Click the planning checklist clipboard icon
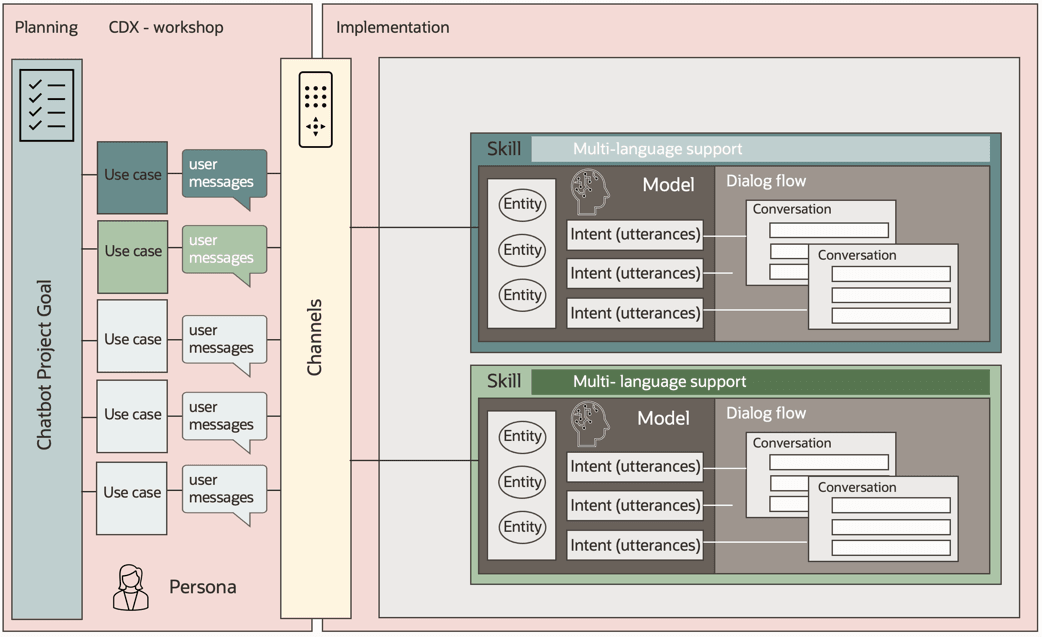This screenshot has width=1042, height=637. coord(45,103)
